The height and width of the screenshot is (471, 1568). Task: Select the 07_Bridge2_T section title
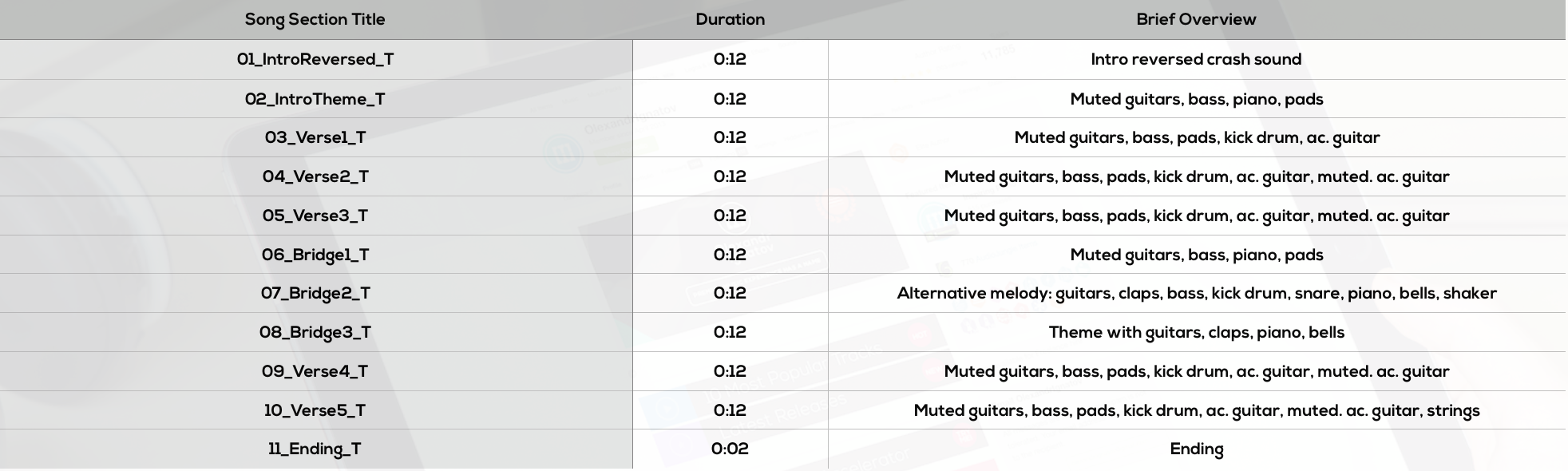315,293
